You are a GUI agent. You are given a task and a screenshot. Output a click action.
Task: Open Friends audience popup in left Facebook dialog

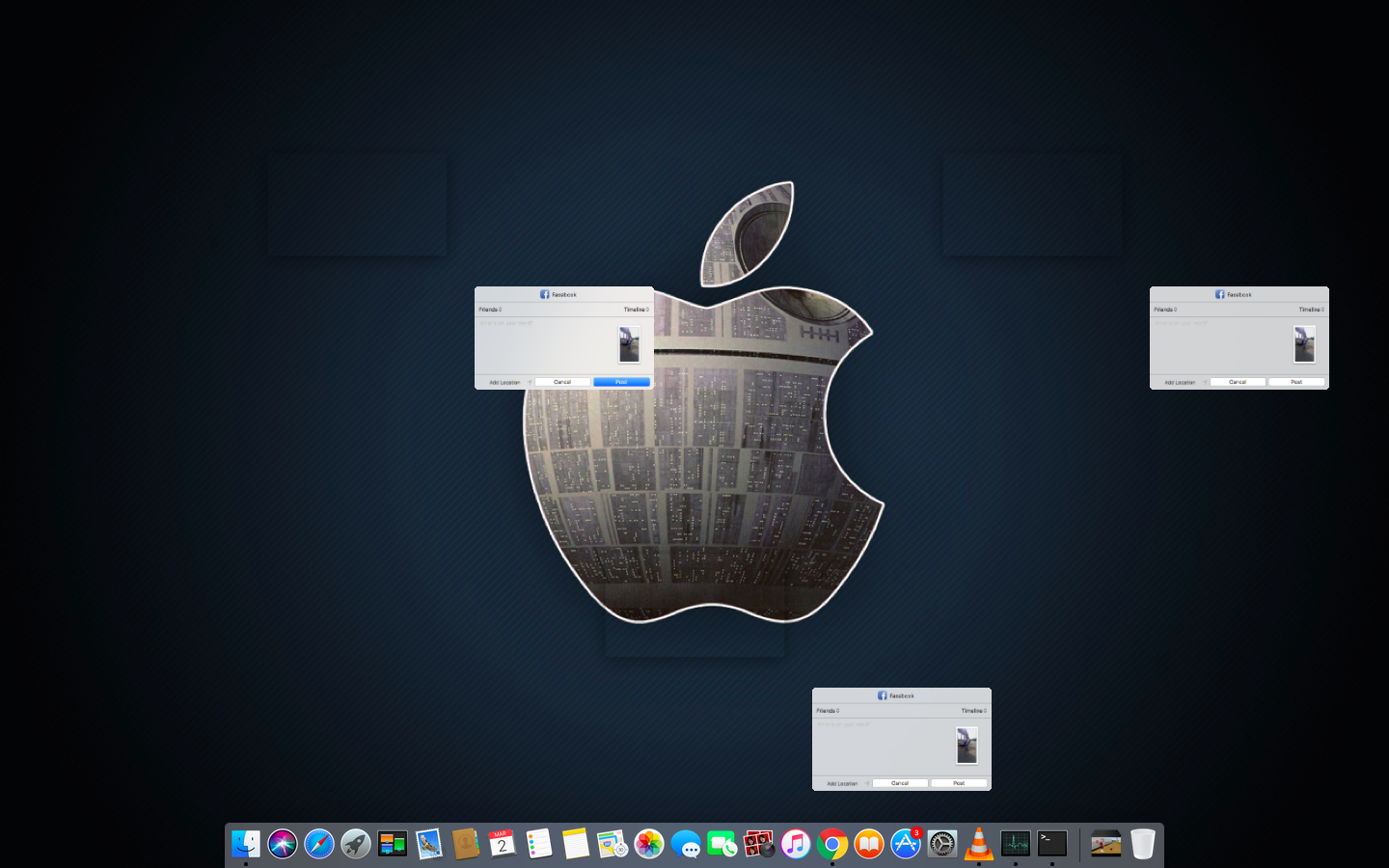pos(490,310)
